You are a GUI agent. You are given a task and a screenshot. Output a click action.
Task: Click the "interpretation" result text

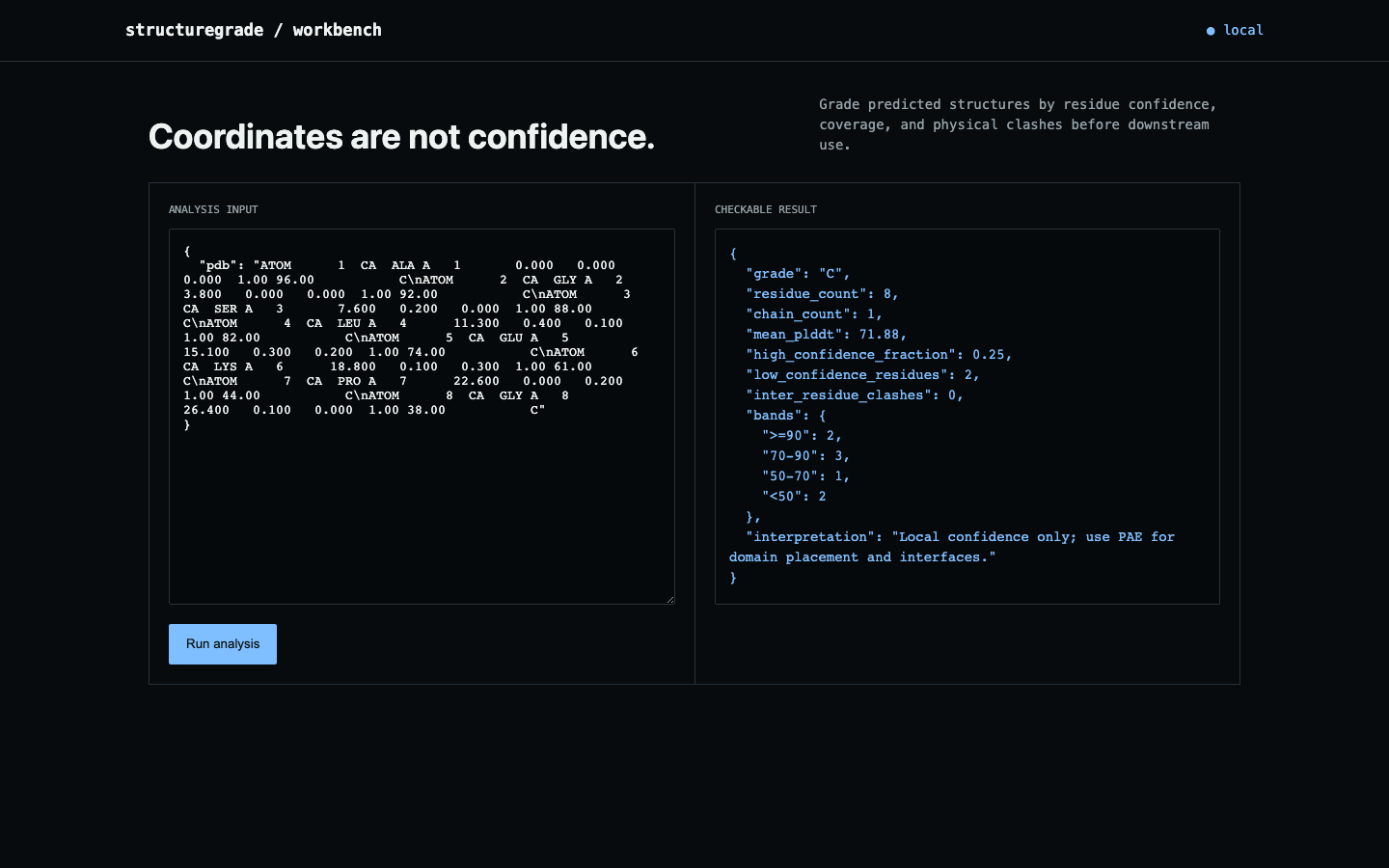tap(952, 547)
